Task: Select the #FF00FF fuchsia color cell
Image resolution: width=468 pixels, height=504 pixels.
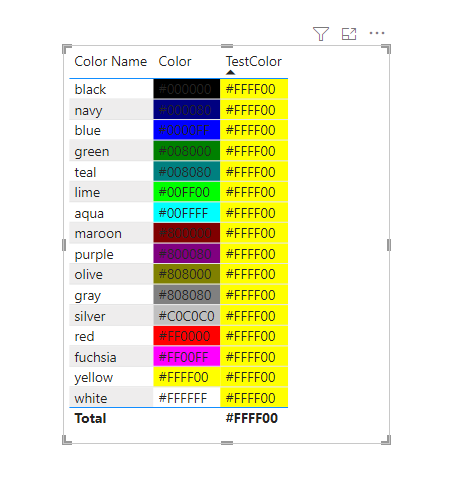Action: [x=187, y=356]
